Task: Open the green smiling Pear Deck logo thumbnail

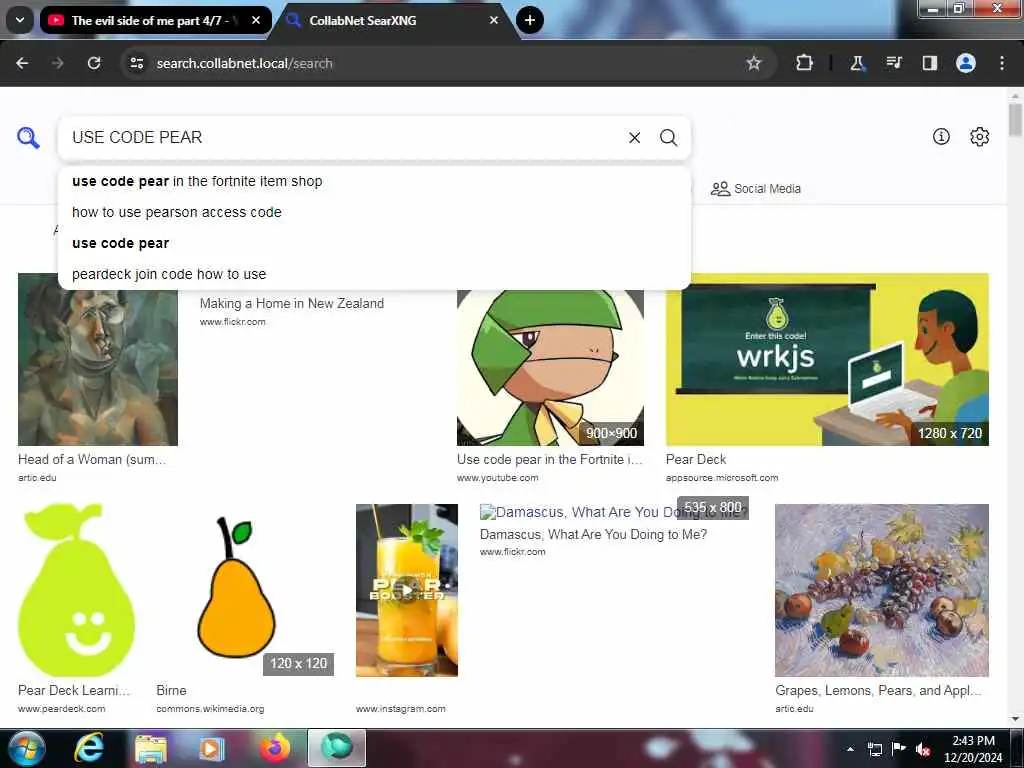Action: (x=76, y=590)
